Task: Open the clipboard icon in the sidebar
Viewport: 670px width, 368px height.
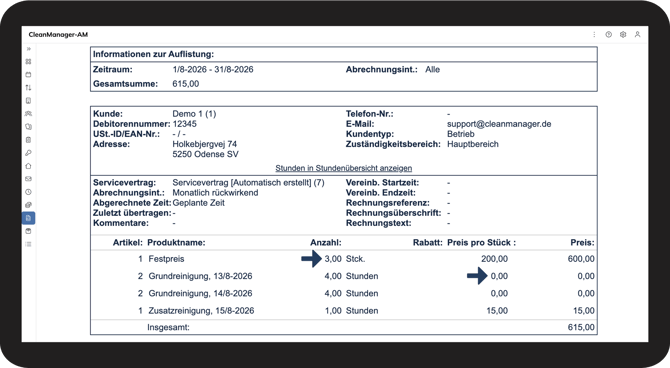Action: coord(29,140)
